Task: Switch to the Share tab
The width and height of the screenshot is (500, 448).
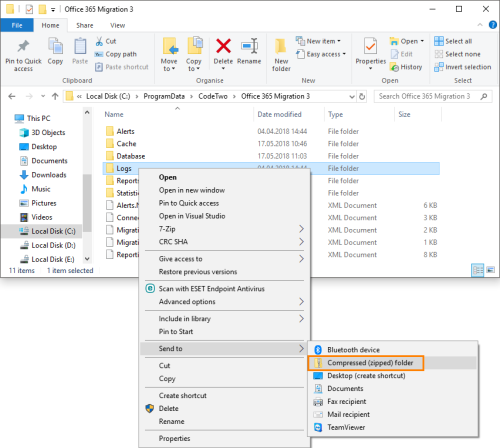Action: 85,25
